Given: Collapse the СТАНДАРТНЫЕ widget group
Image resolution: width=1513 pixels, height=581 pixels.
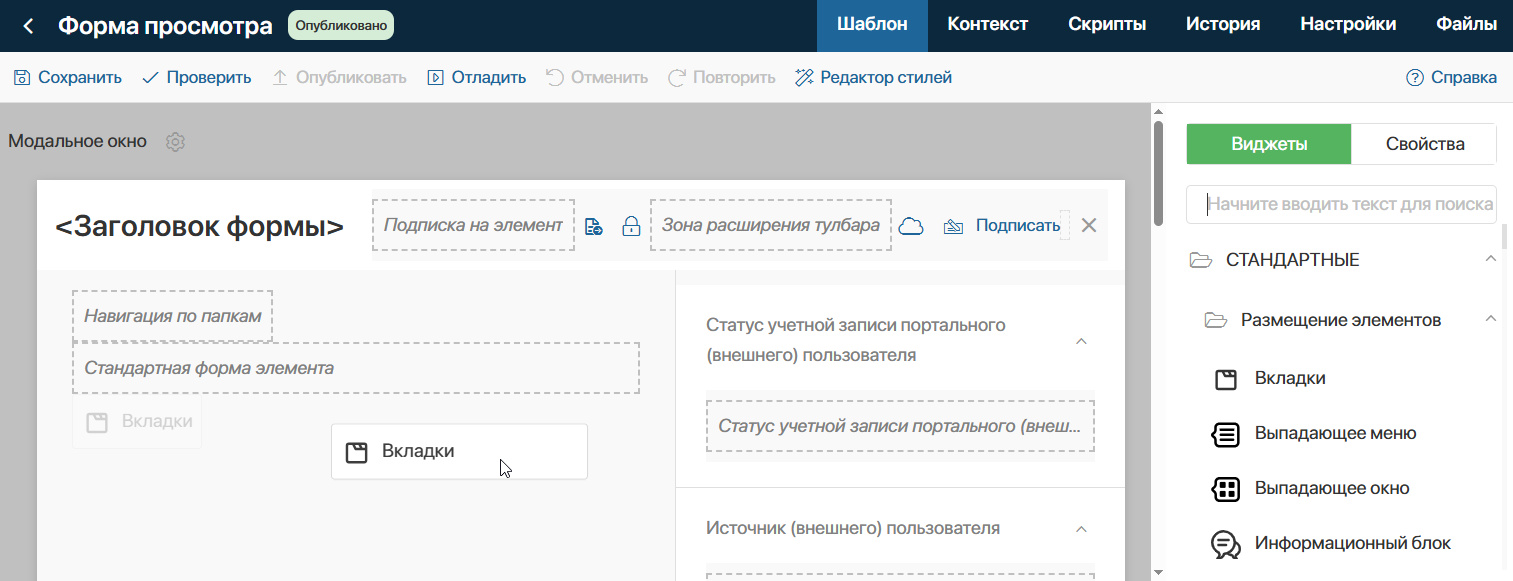Looking at the screenshot, I should coord(1490,260).
